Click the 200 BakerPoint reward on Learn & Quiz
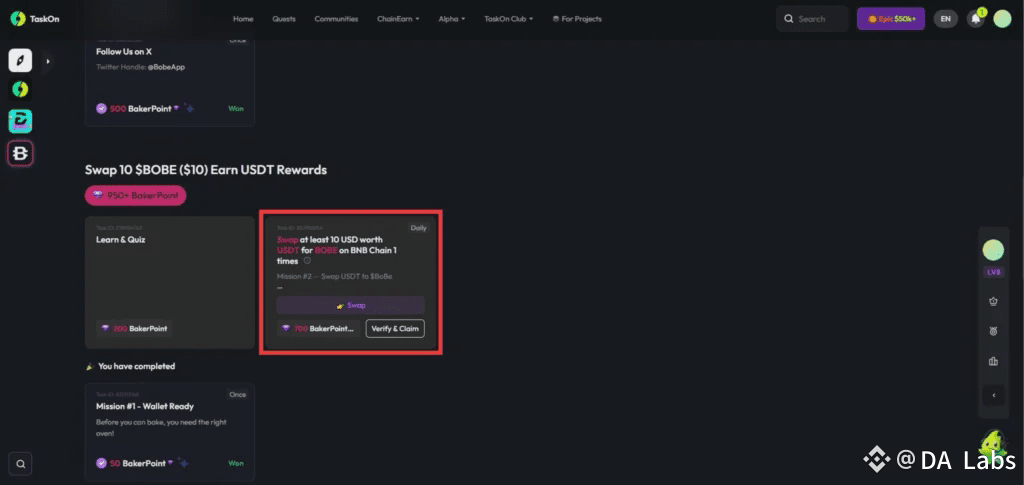 tap(135, 328)
